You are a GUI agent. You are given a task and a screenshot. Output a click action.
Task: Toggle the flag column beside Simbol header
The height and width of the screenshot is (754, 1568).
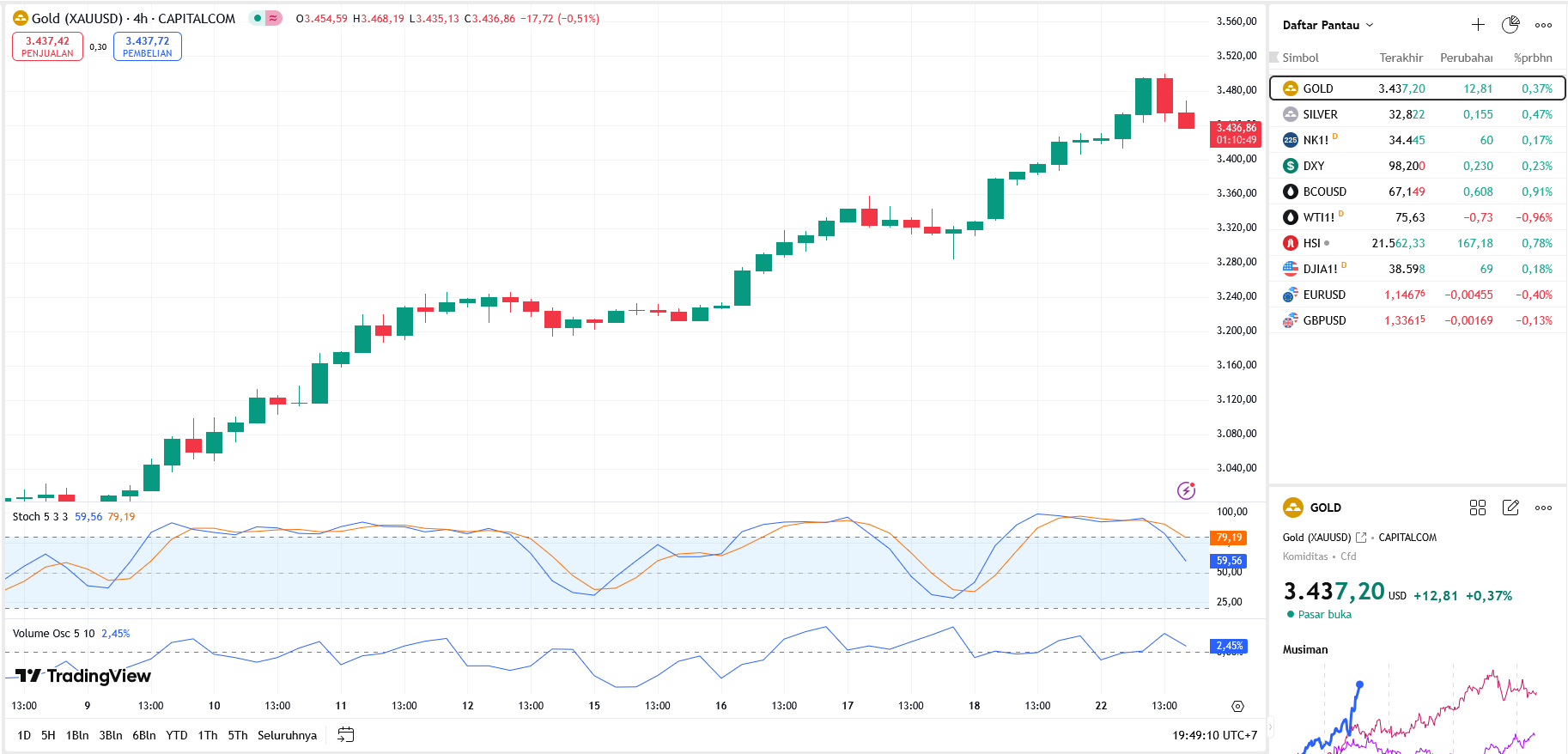pos(1274,58)
